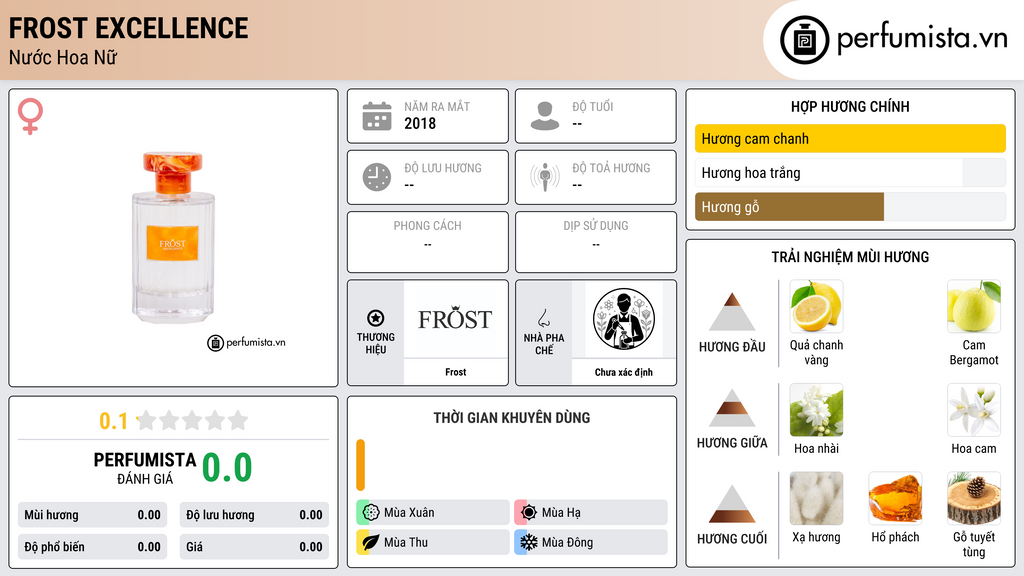
Task: Click the Dịp sử dụng box
Action: 596,242
